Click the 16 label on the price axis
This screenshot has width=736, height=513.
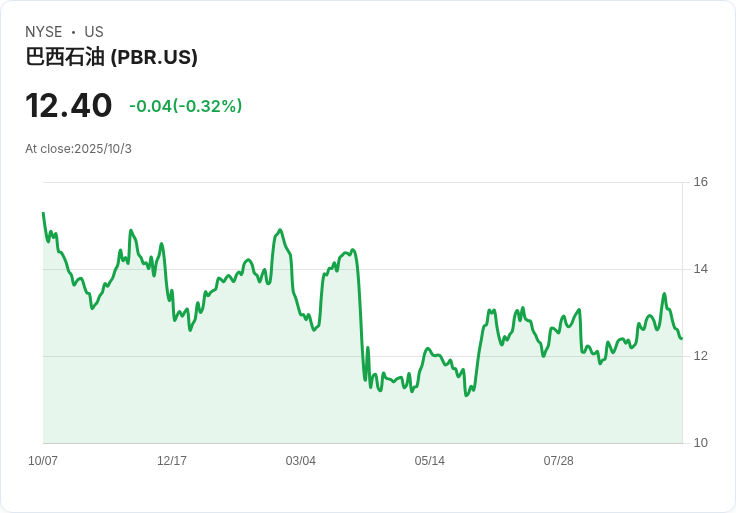coord(700,182)
